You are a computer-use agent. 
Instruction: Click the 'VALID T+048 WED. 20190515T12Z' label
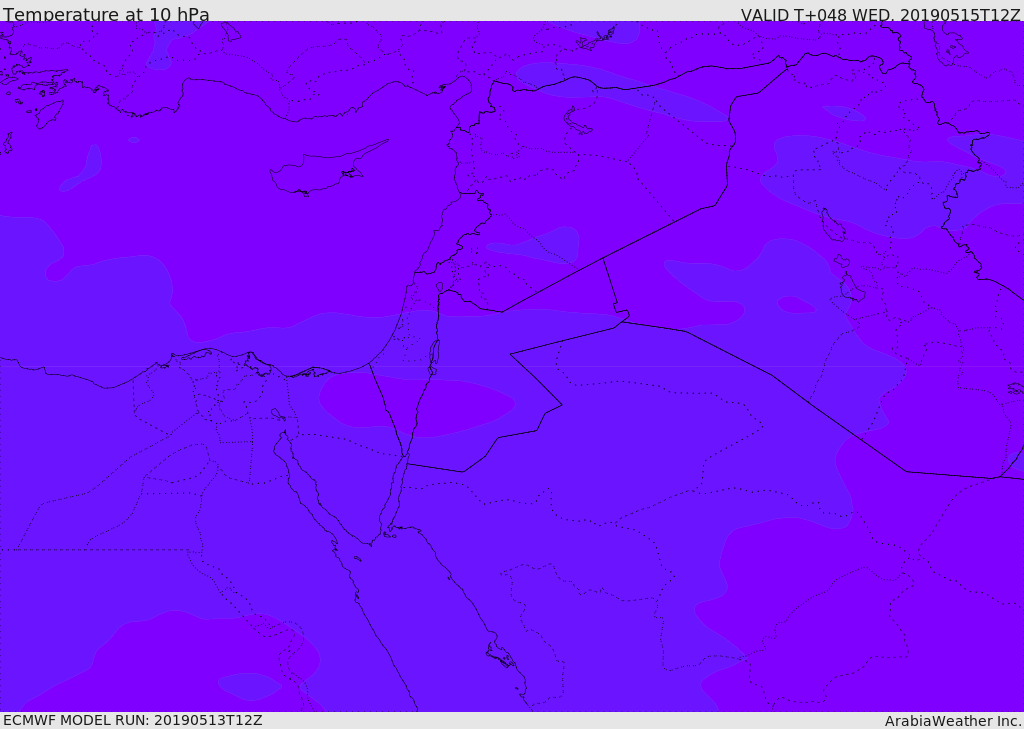pyautogui.click(x=880, y=15)
